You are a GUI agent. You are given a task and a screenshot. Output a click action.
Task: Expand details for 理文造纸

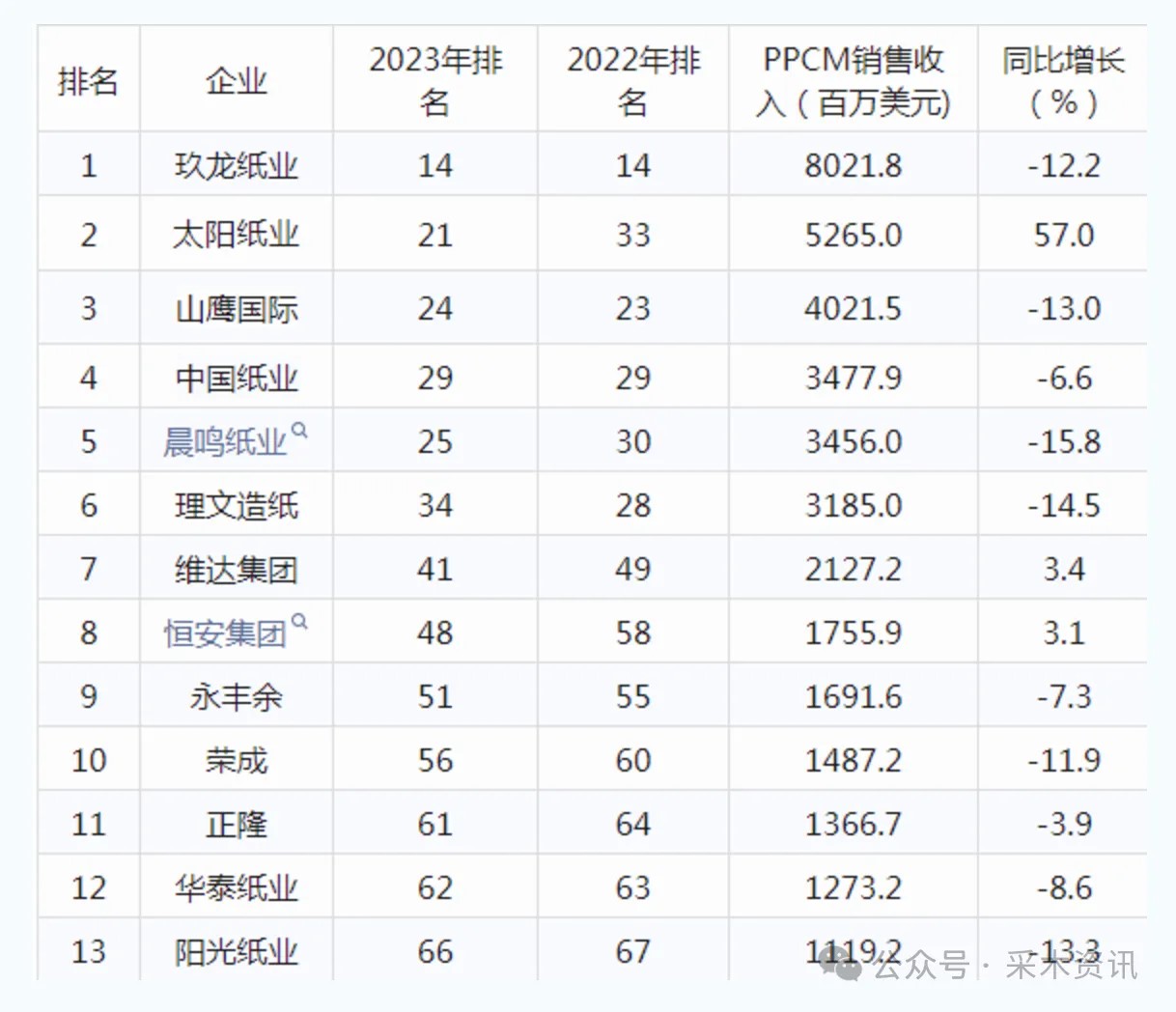(x=235, y=504)
